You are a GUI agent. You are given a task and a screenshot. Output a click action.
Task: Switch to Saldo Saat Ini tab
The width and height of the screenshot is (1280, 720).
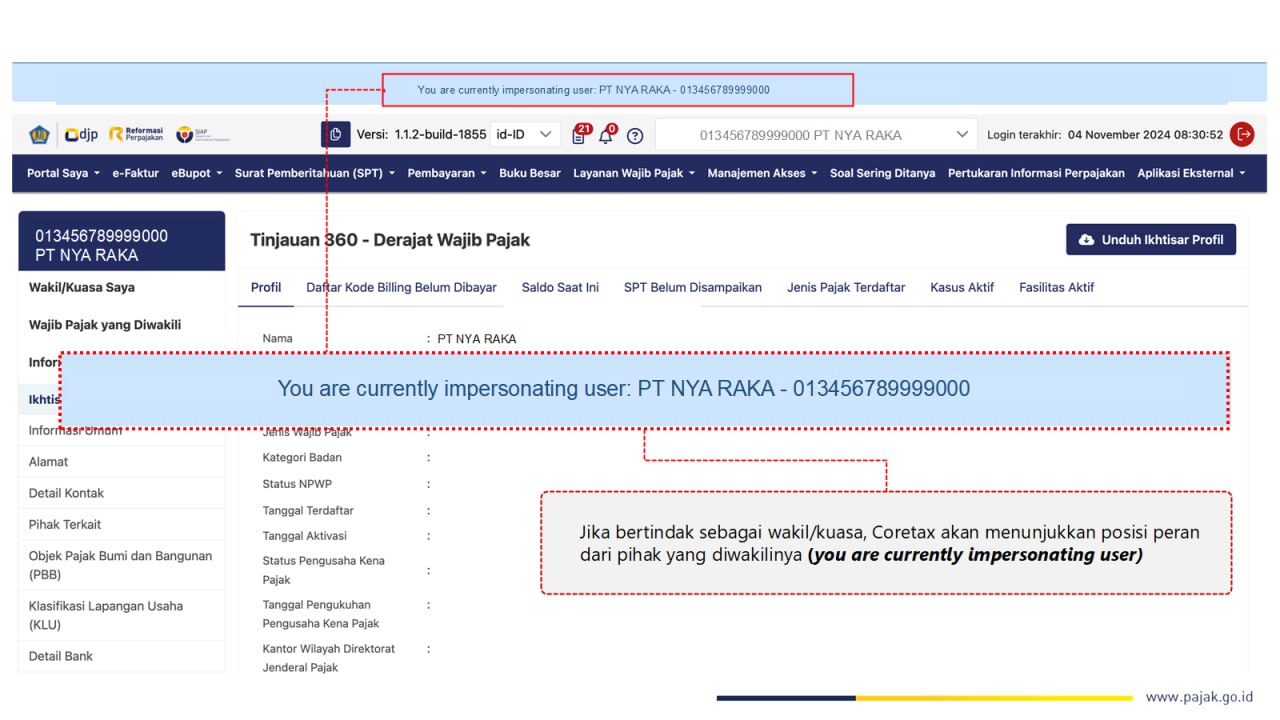pyautogui.click(x=560, y=287)
